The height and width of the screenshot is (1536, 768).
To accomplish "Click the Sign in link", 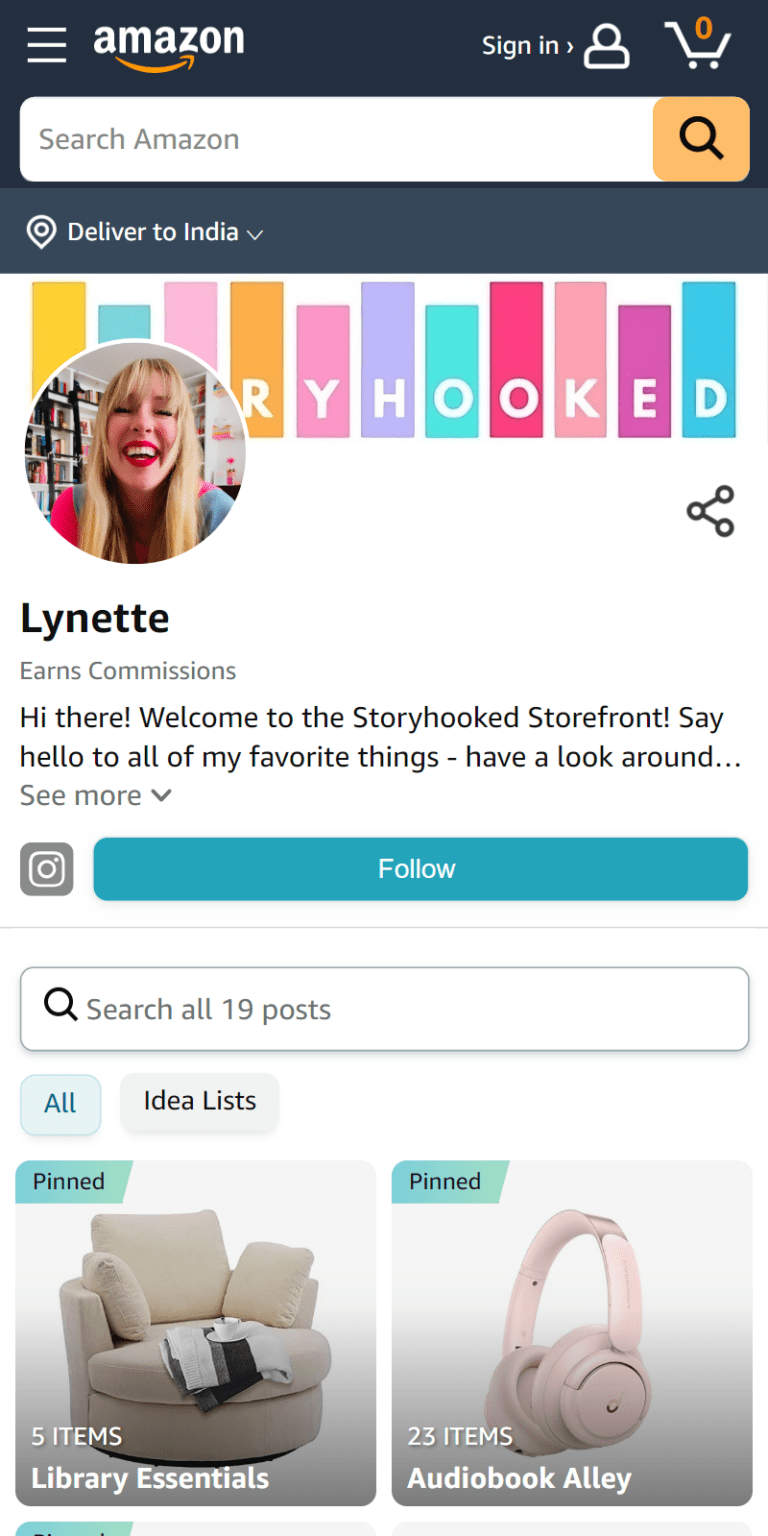I will [527, 46].
